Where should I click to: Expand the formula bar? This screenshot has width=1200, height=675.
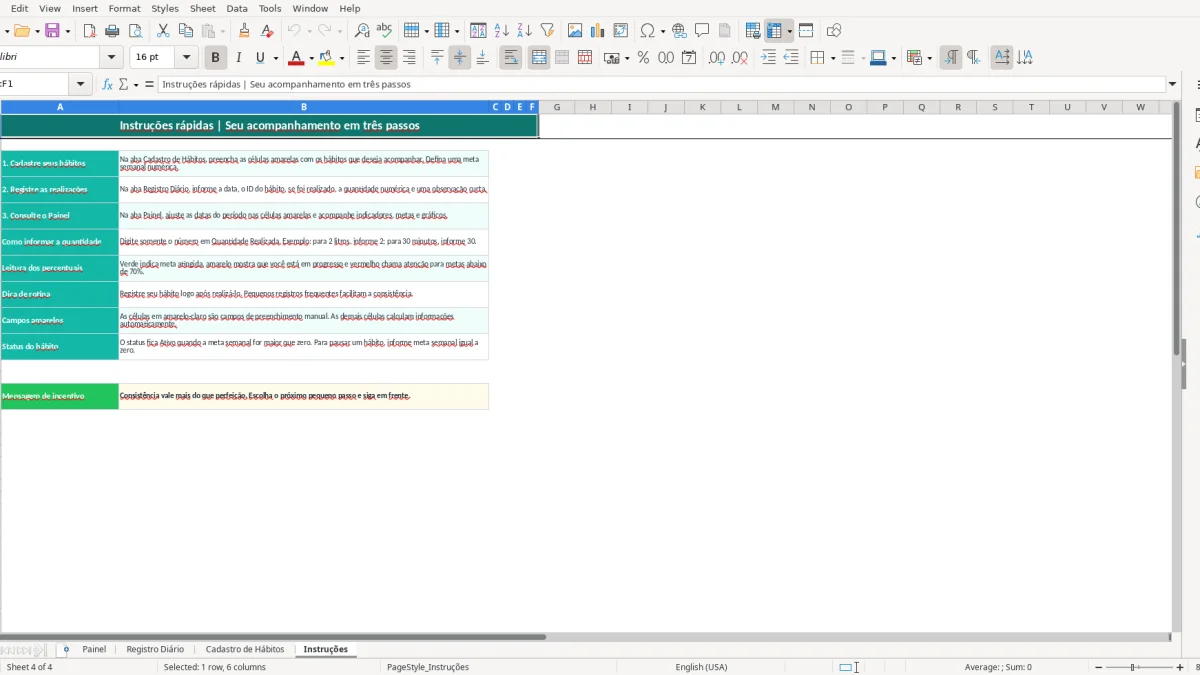click(1173, 85)
